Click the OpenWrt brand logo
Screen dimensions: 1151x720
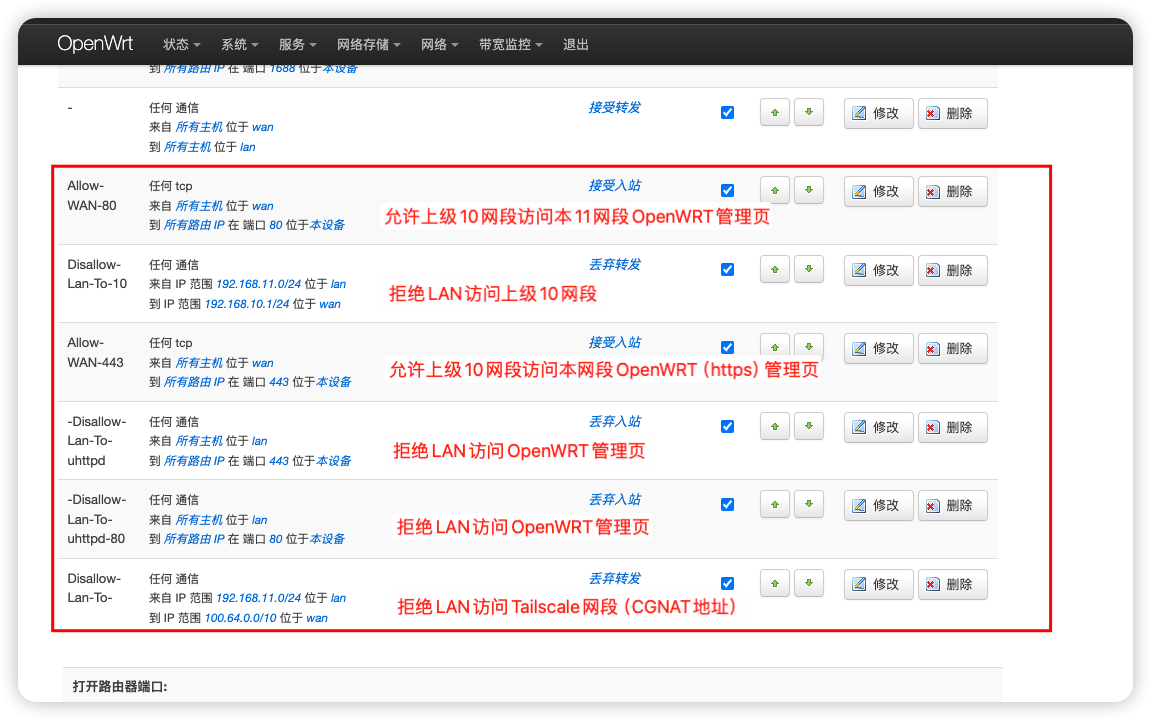tap(95, 44)
